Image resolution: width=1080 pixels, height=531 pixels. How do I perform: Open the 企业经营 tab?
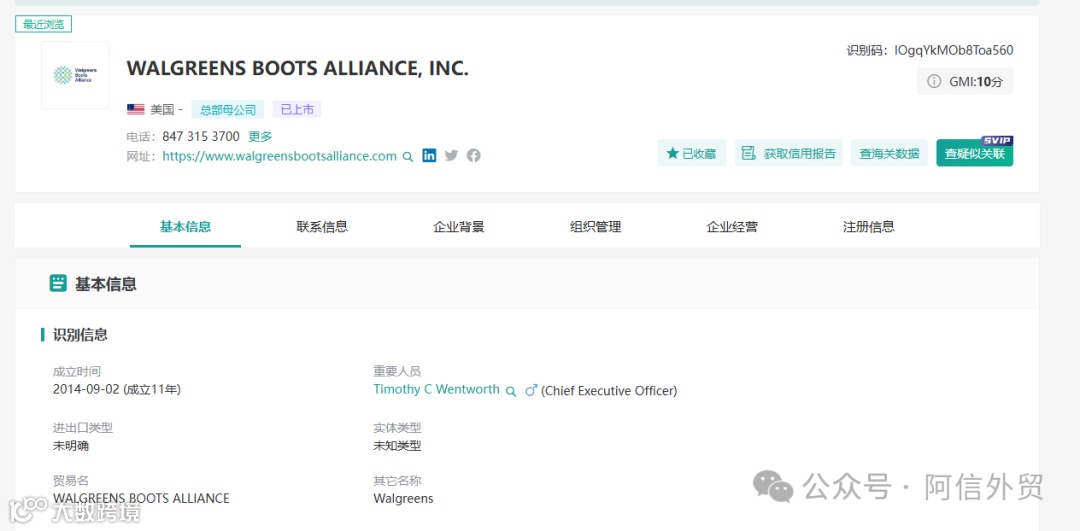(732, 227)
